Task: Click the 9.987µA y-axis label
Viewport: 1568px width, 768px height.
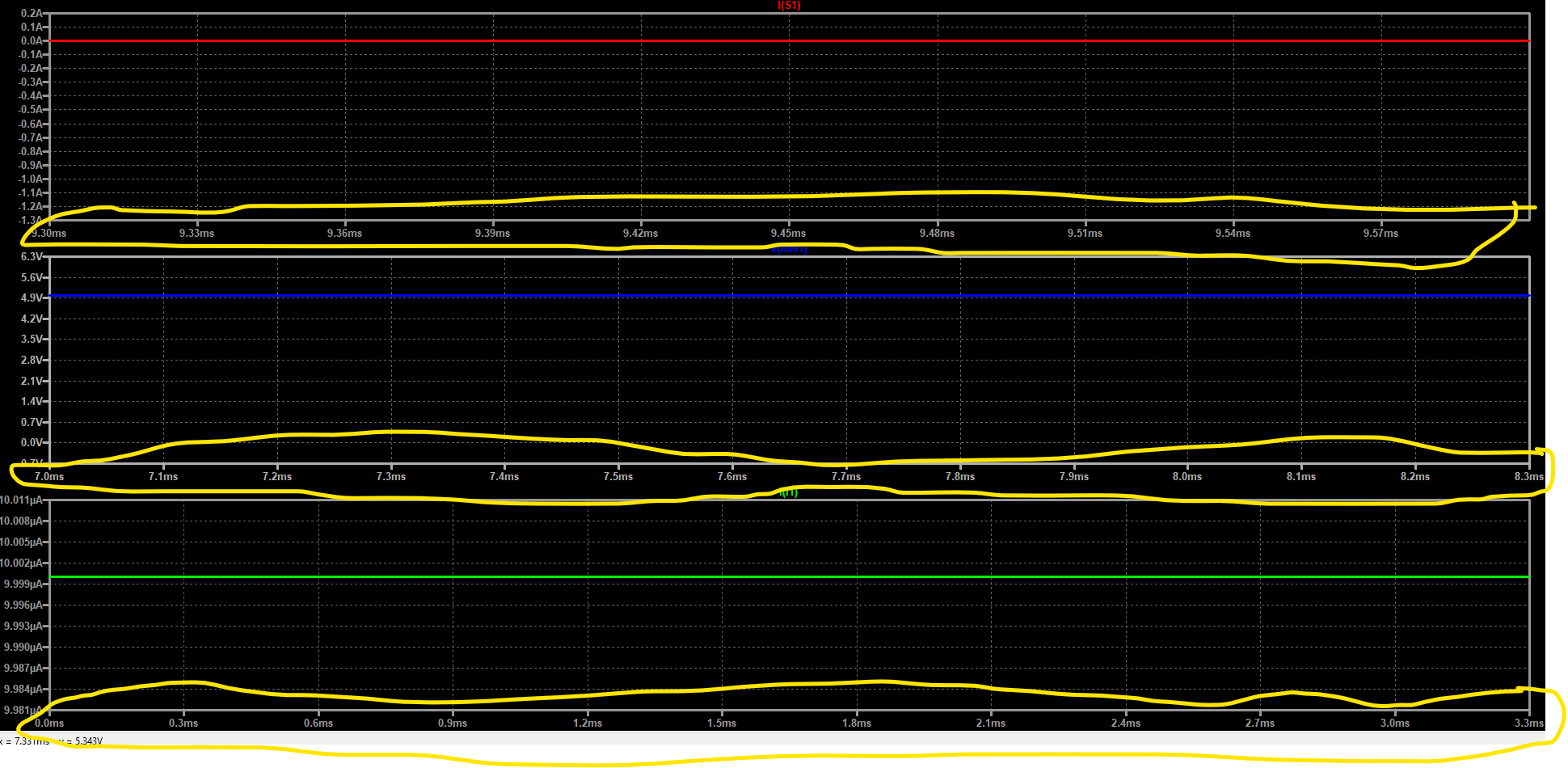Action: point(23,668)
